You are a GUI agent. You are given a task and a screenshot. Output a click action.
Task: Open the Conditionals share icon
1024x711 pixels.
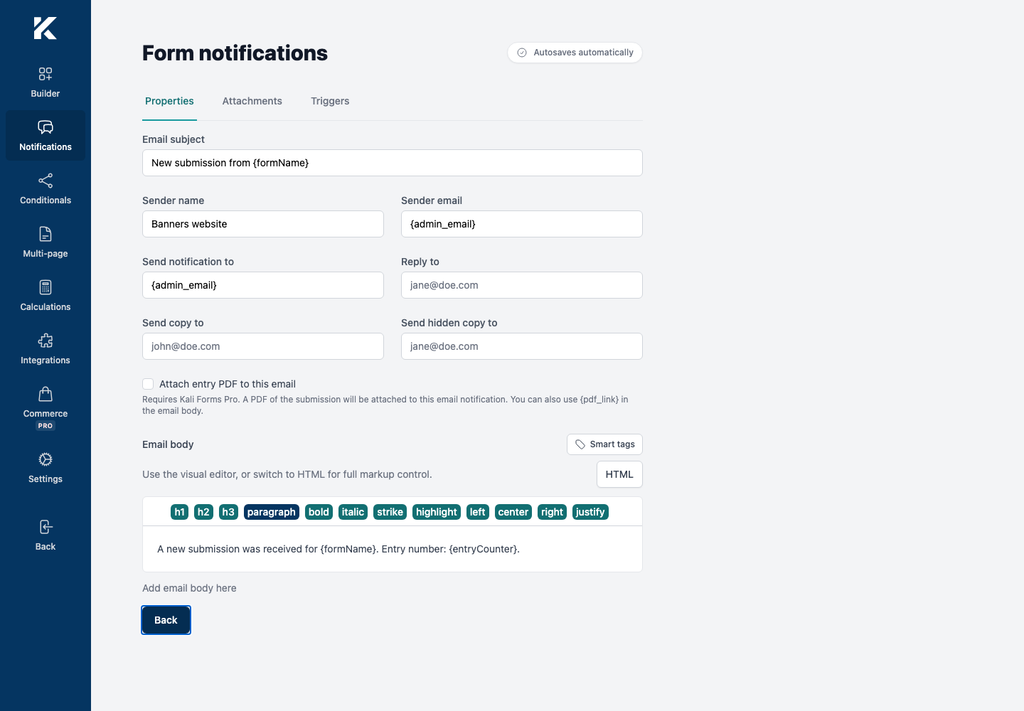(x=45, y=181)
